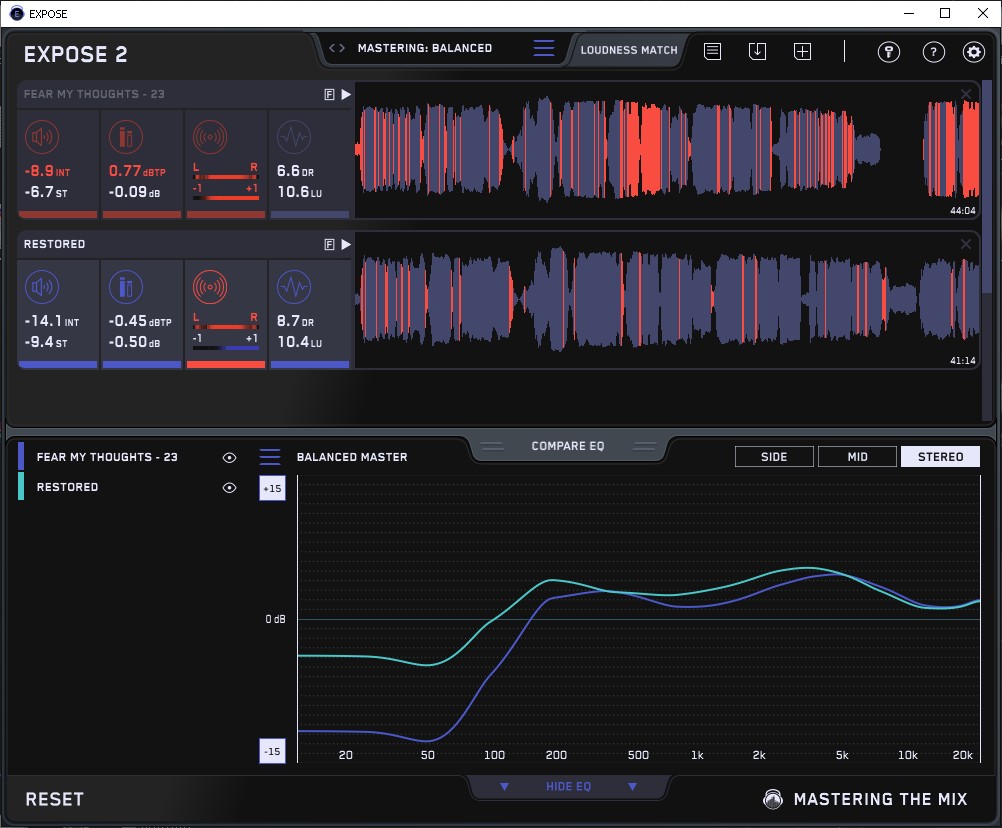
Task: Remove the Fear My Thoughts - 23 track
Action: tap(966, 94)
